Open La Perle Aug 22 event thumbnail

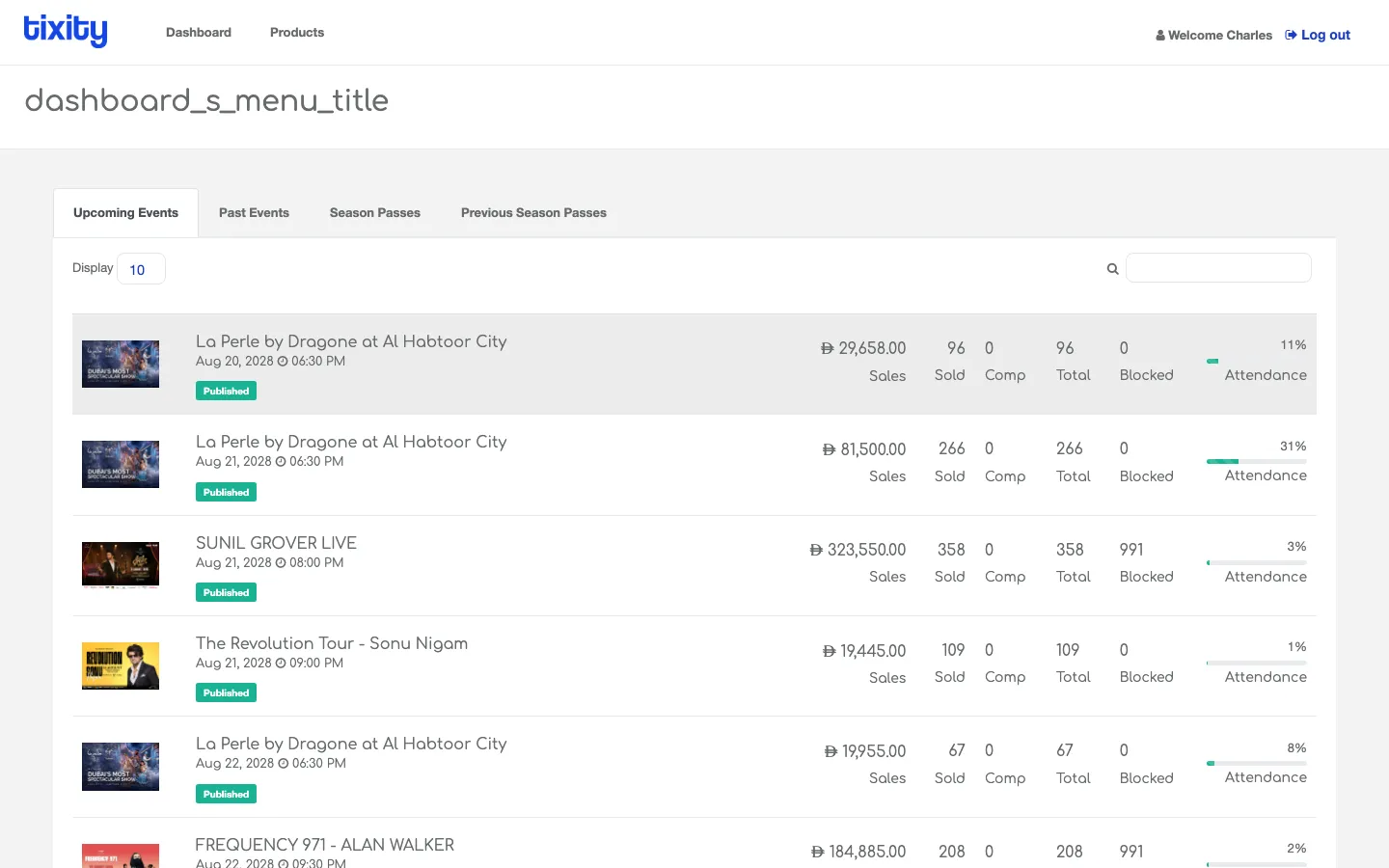121,767
